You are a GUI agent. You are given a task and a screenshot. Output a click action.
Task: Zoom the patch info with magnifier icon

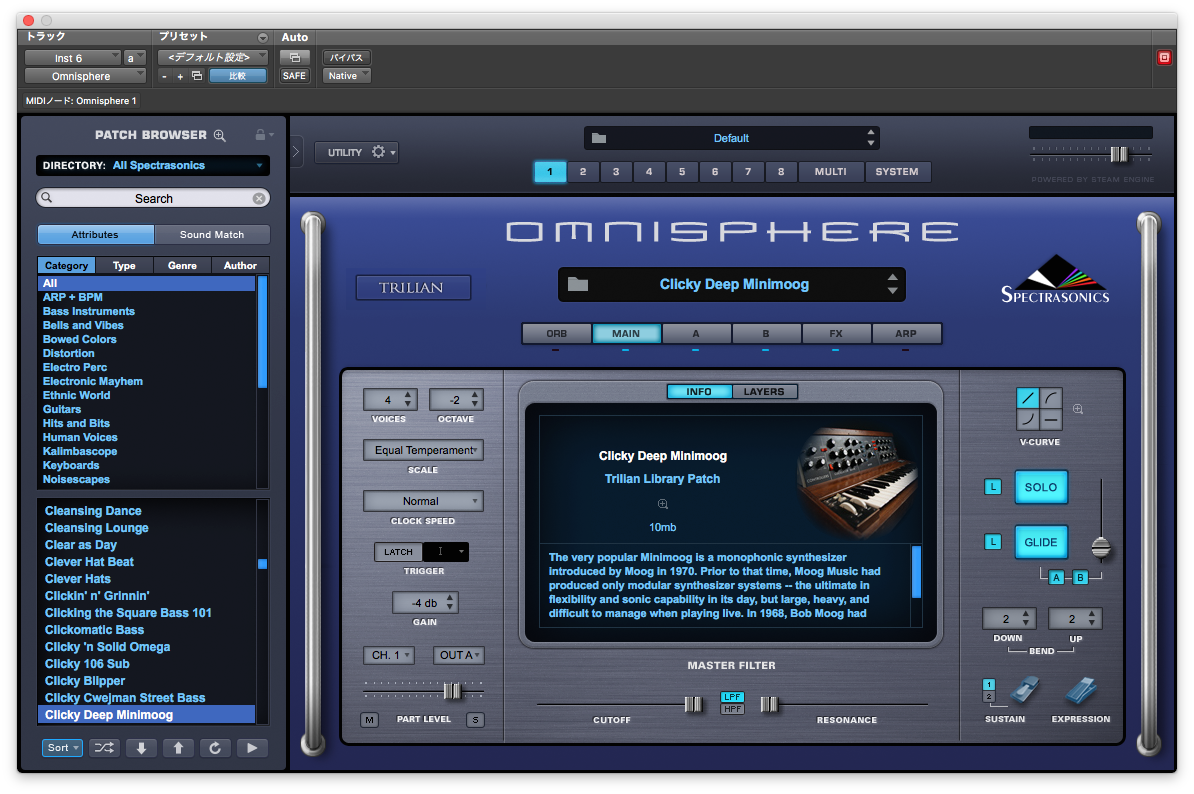pyautogui.click(x=662, y=504)
